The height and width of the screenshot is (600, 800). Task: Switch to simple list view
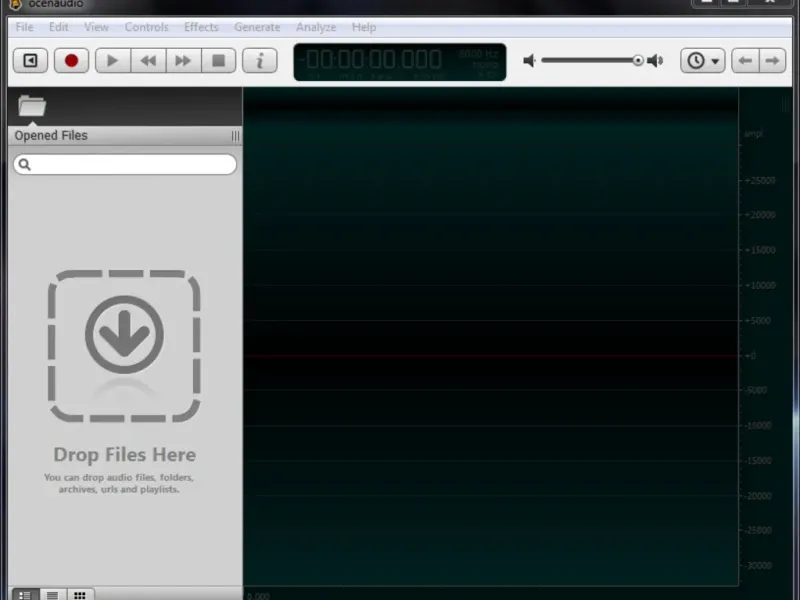[53, 595]
